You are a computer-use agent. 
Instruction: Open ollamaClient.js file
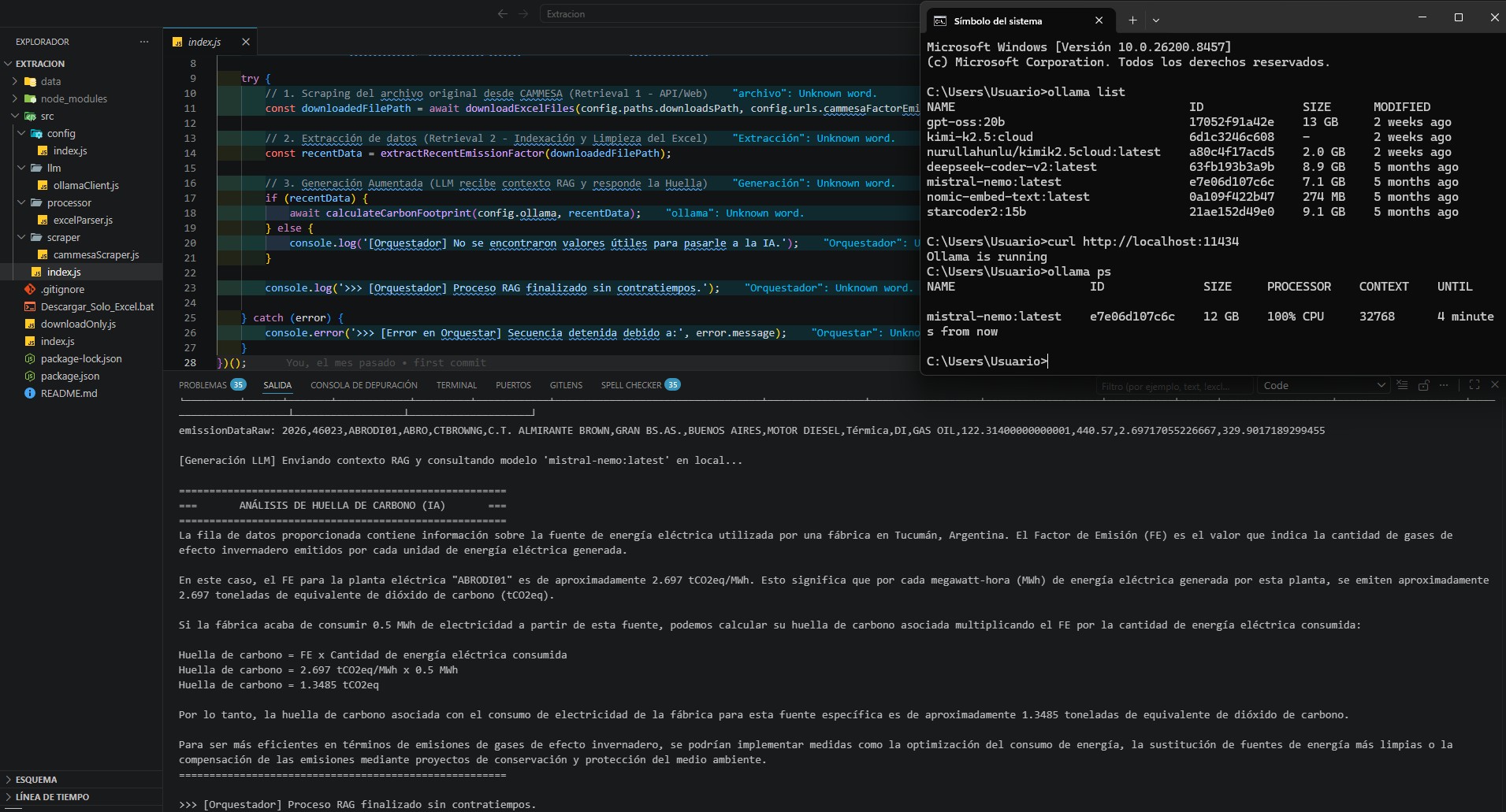tap(86, 185)
